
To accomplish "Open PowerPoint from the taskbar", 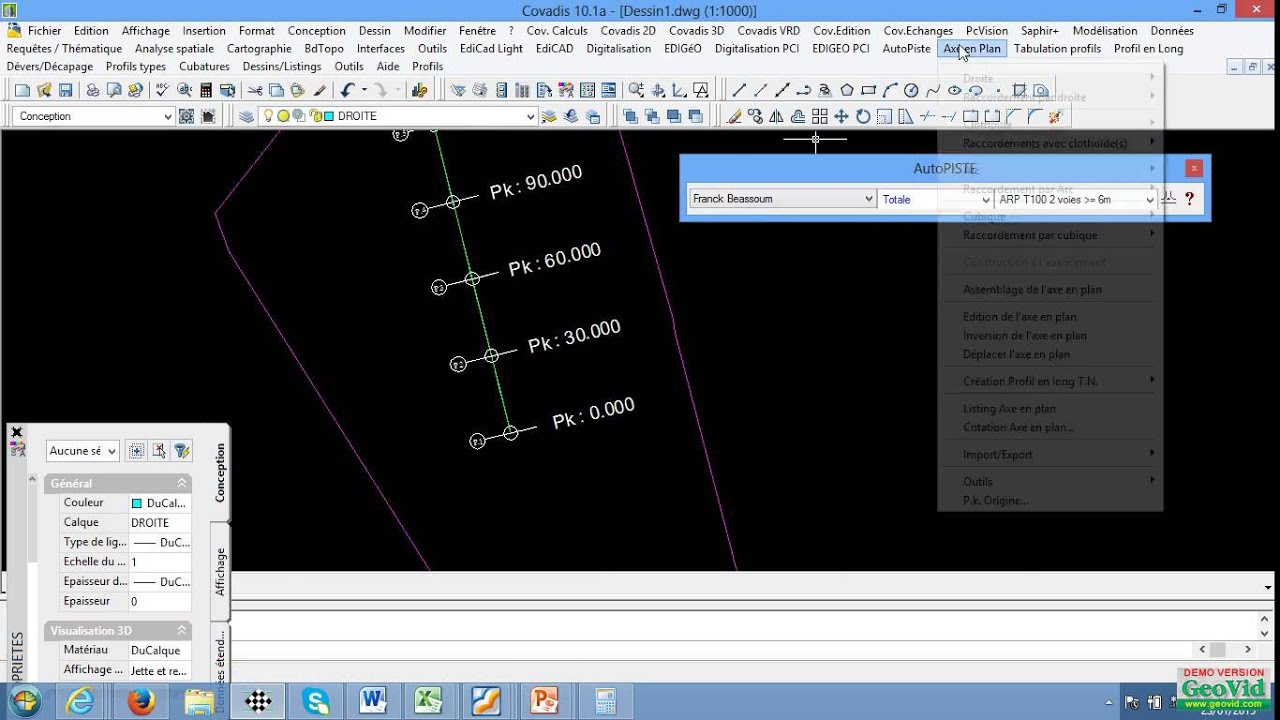I will point(545,702).
